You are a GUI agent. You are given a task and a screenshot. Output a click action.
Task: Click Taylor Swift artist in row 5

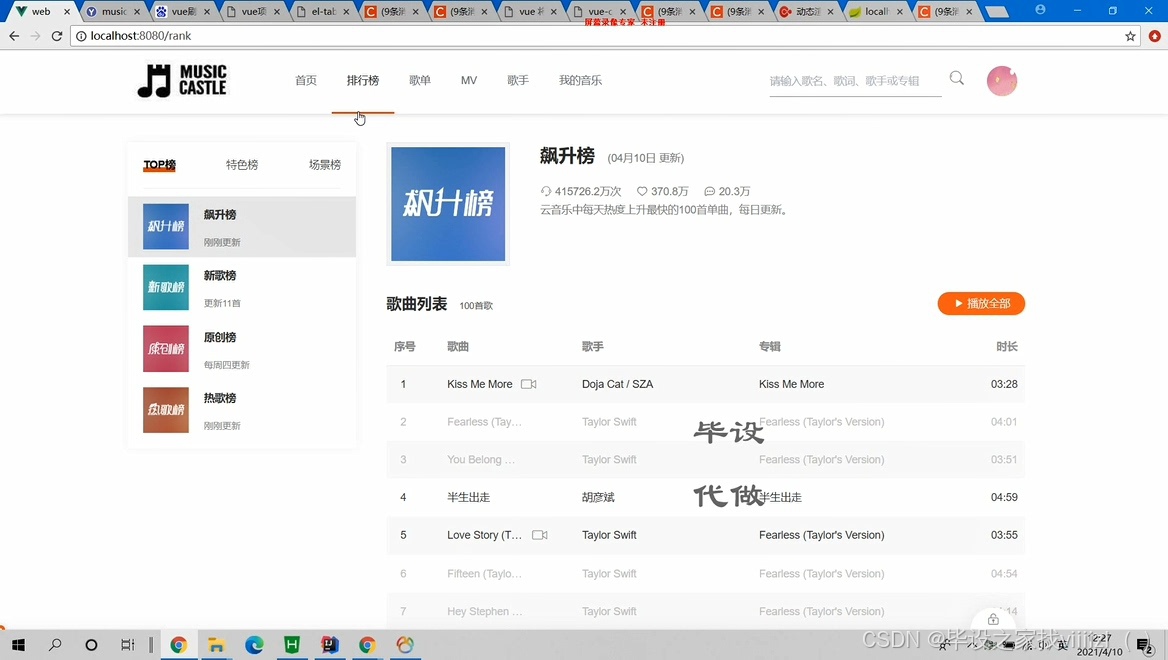click(609, 535)
